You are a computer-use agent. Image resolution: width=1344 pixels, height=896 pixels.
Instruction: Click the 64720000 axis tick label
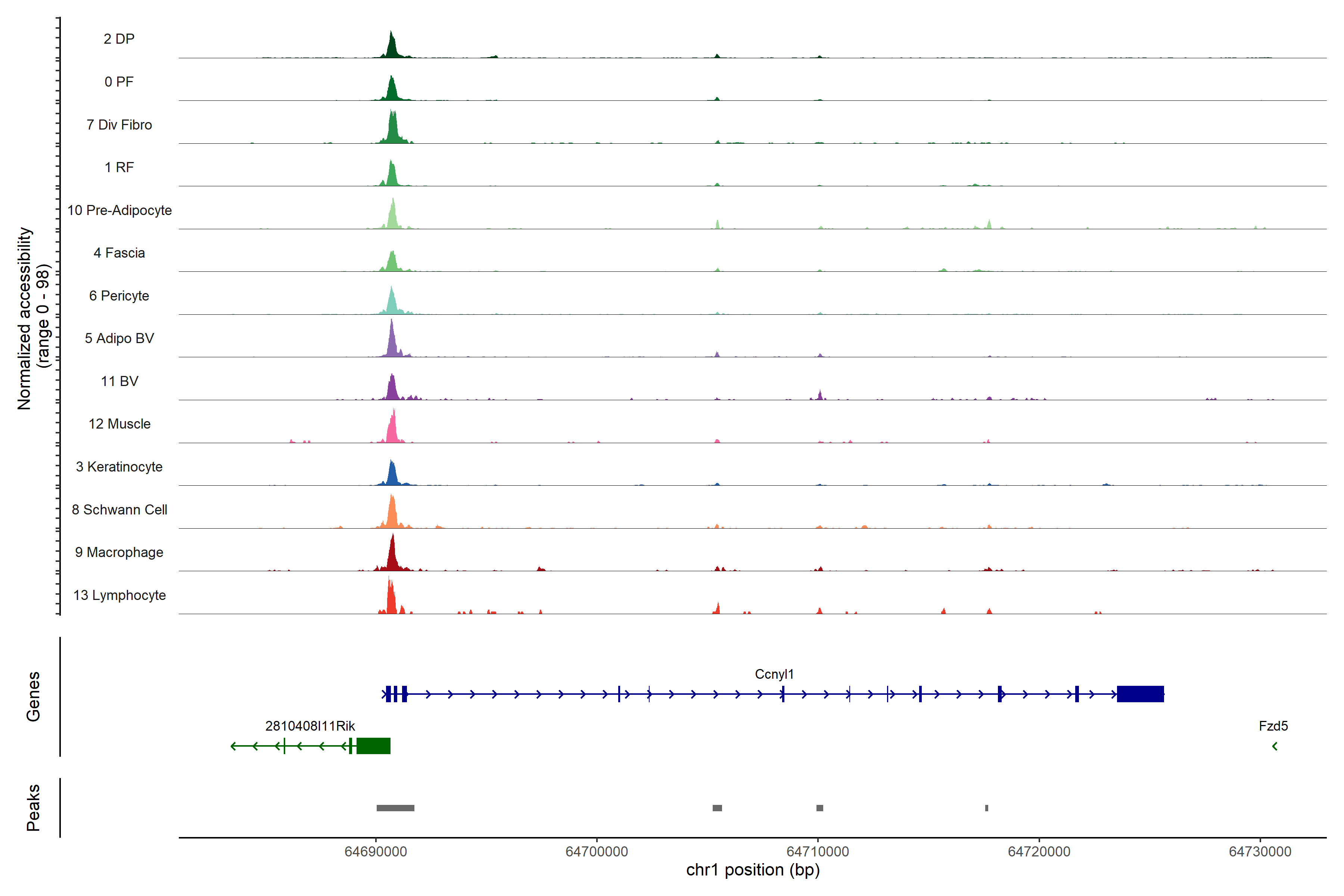point(1039,852)
